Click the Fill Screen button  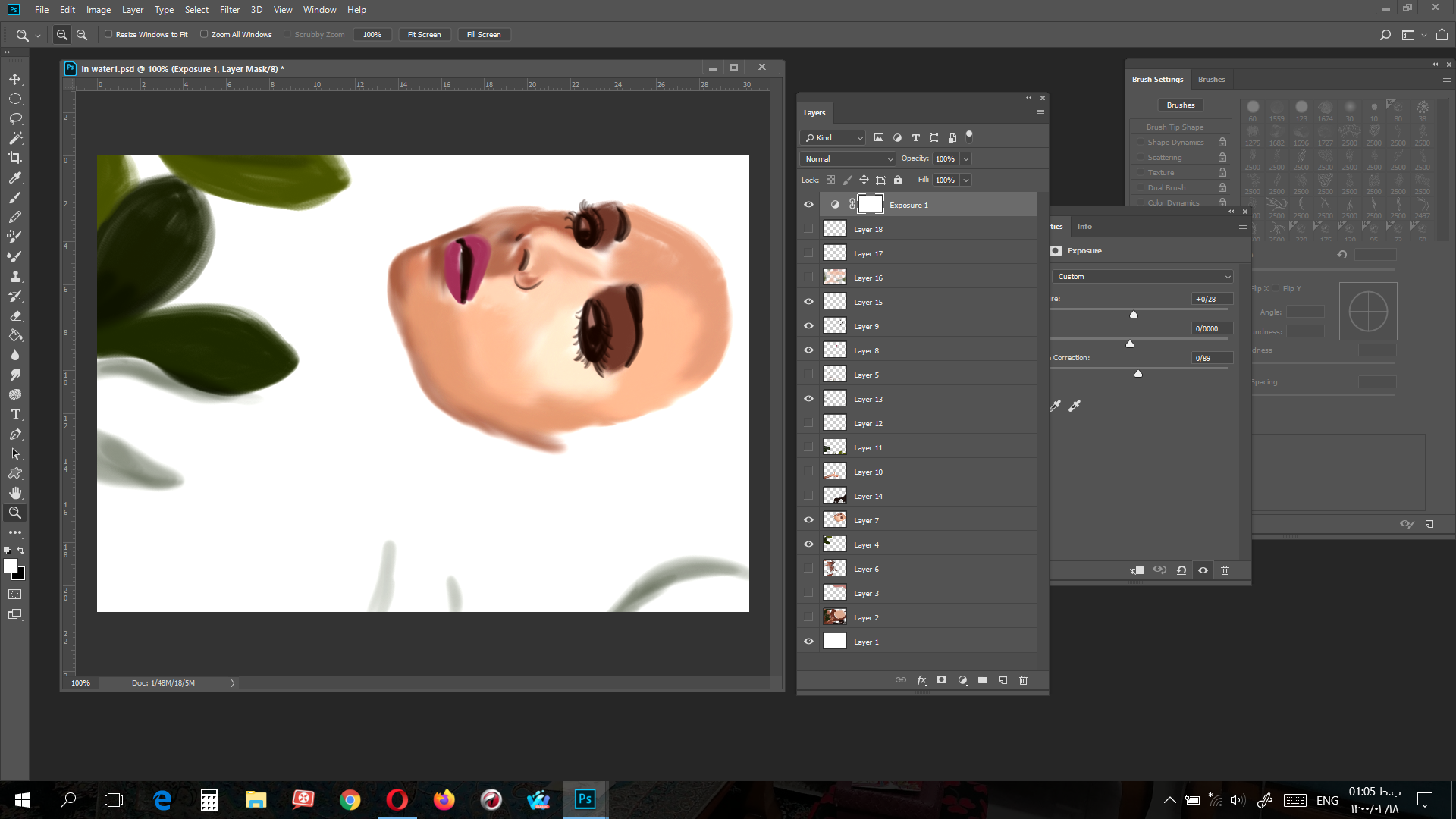(x=484, y=35)
